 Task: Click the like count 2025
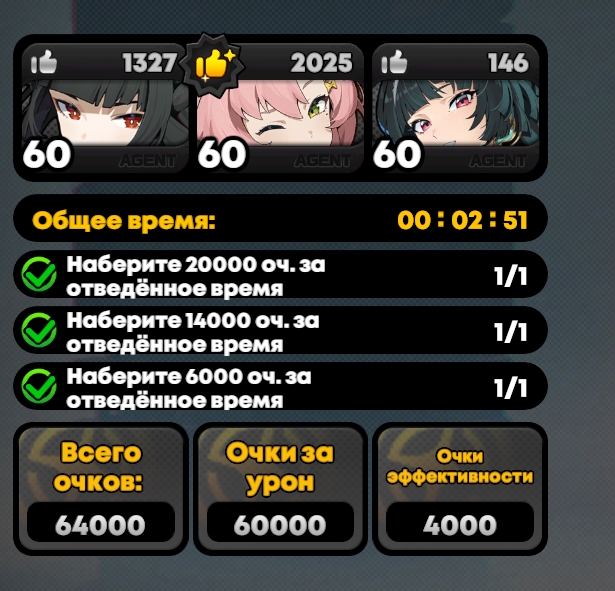321,63
